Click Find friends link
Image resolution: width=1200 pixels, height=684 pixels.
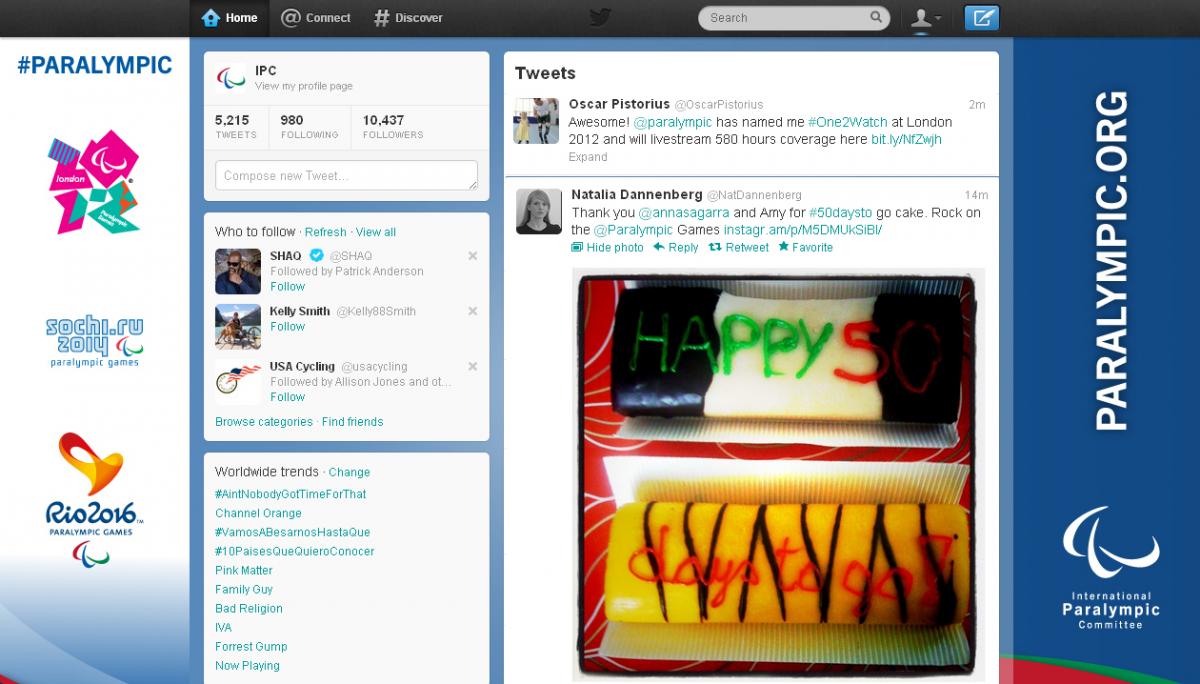[x=353, y=422]
